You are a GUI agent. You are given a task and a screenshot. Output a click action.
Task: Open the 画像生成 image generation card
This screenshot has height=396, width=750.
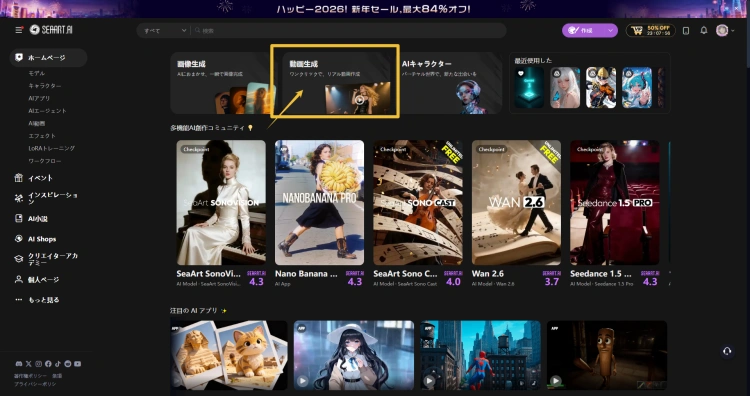[222, 83]
